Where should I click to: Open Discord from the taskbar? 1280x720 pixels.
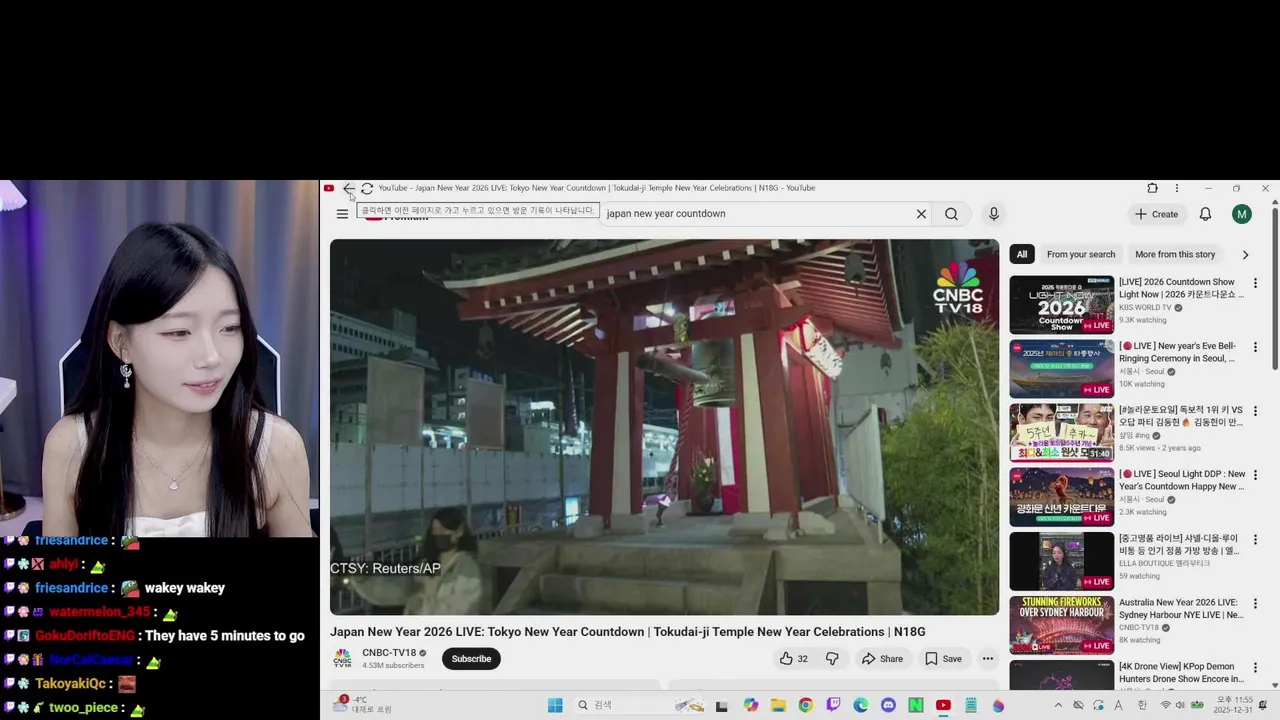(888, 705)
